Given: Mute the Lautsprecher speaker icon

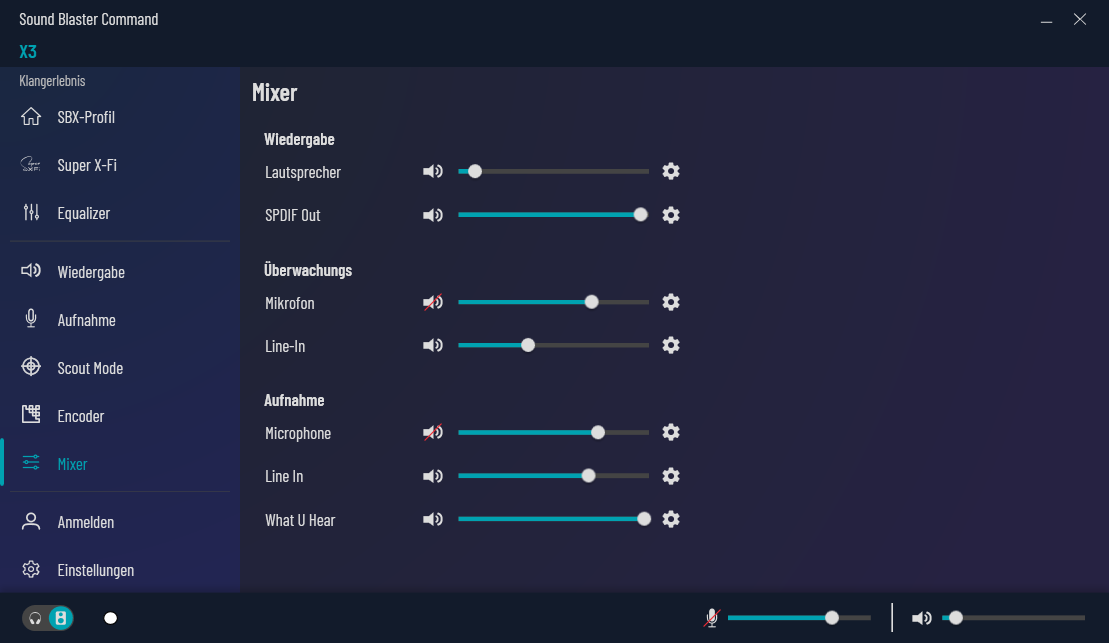Looking at the screenshot, I should pos(432,171).
